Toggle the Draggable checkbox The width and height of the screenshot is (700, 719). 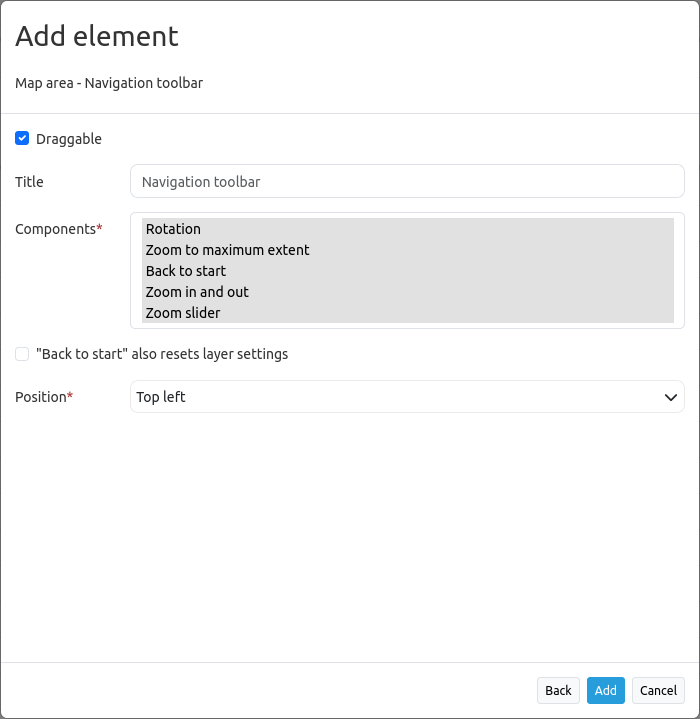coord(22,138)
